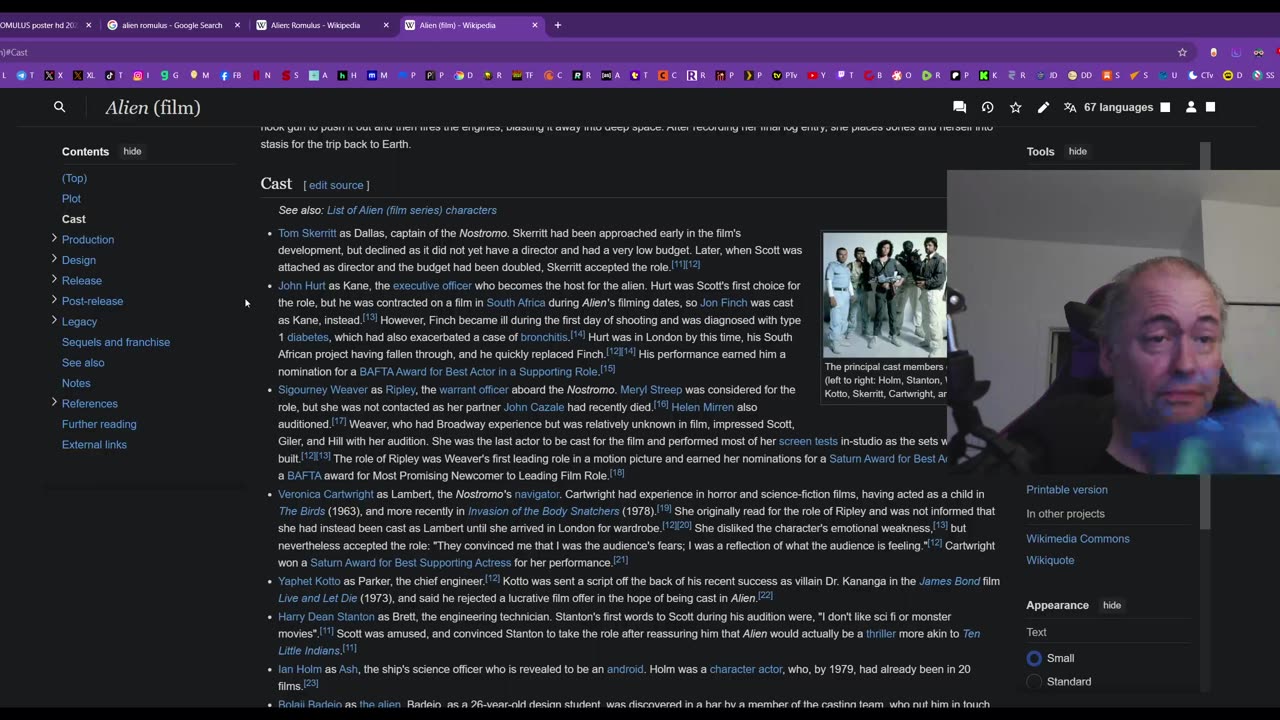Open the 'Wikiquote' link

tap(1050, 560)
